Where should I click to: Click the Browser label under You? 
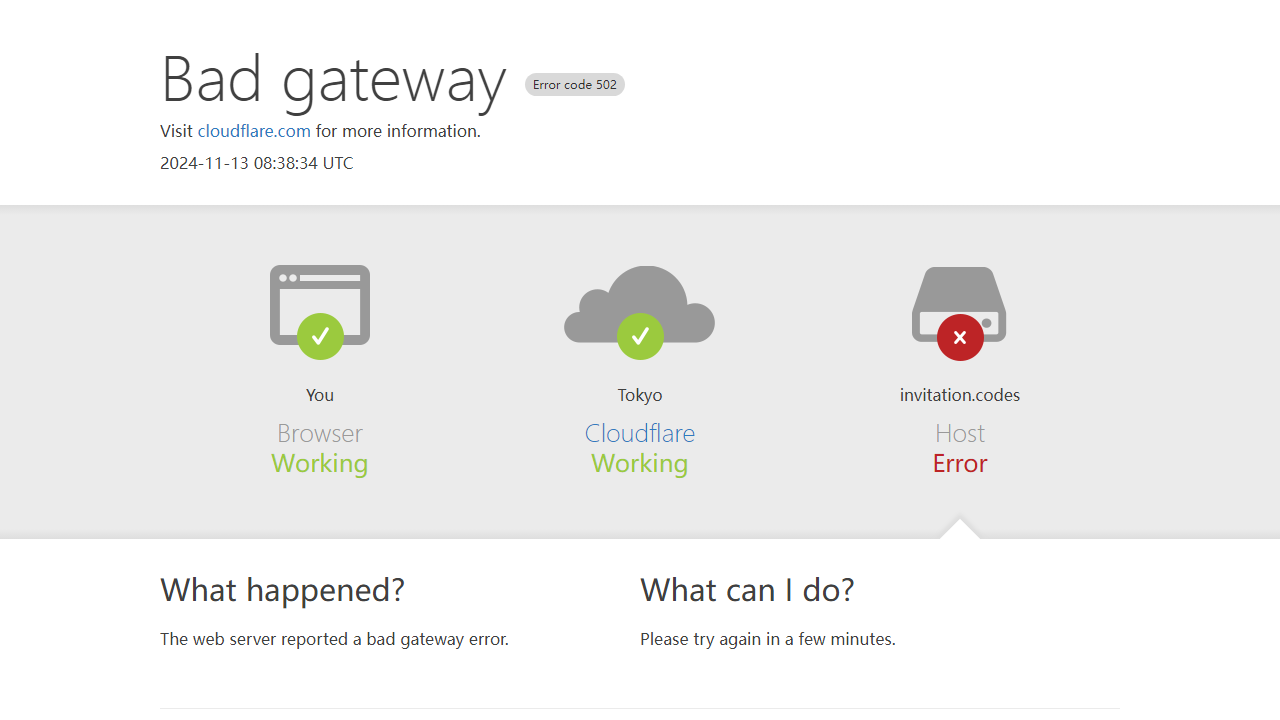pos(320,433)
